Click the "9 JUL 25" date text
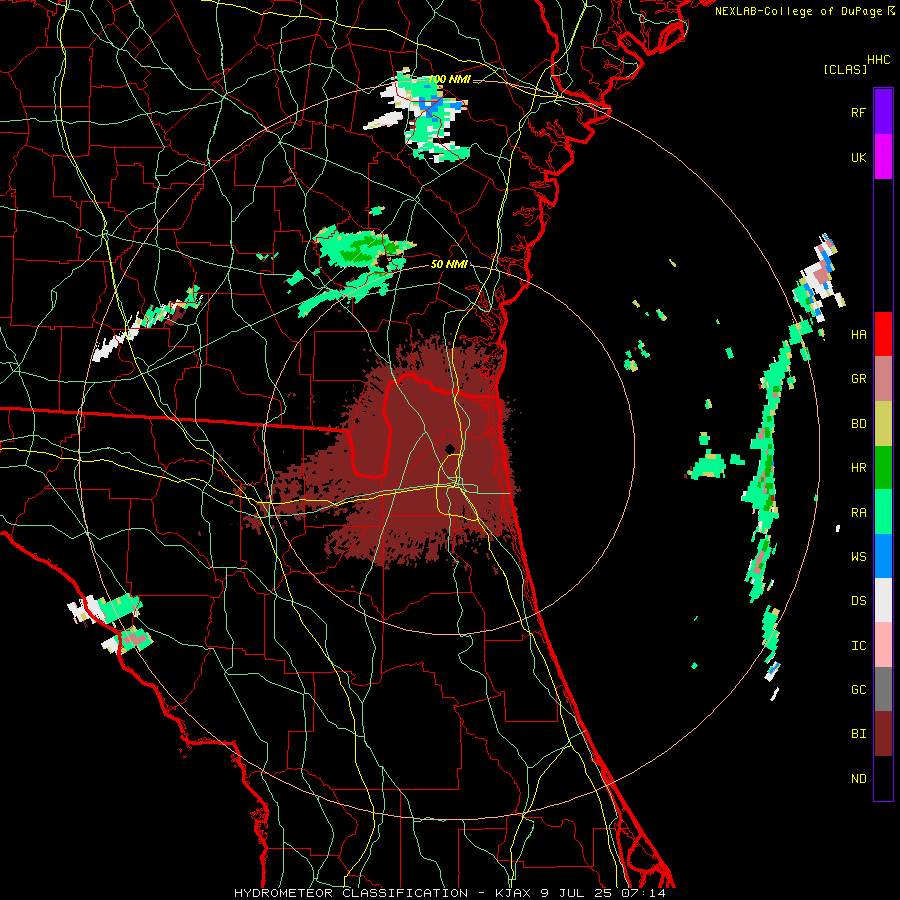Screen dimensions: 900x900 pyautogui.click(x=578, y=893)
